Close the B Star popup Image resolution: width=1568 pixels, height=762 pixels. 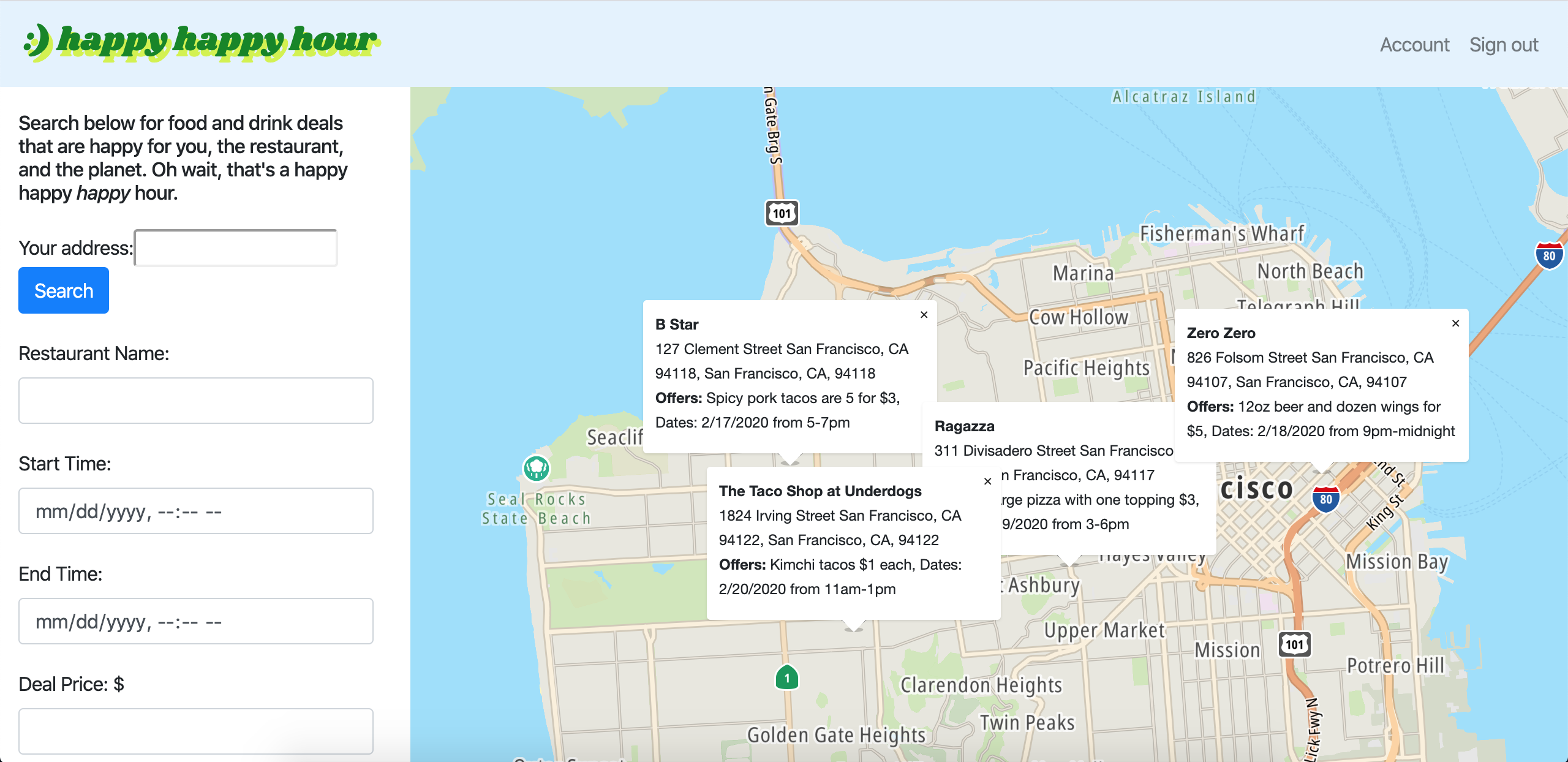click(x=924, y=315)
